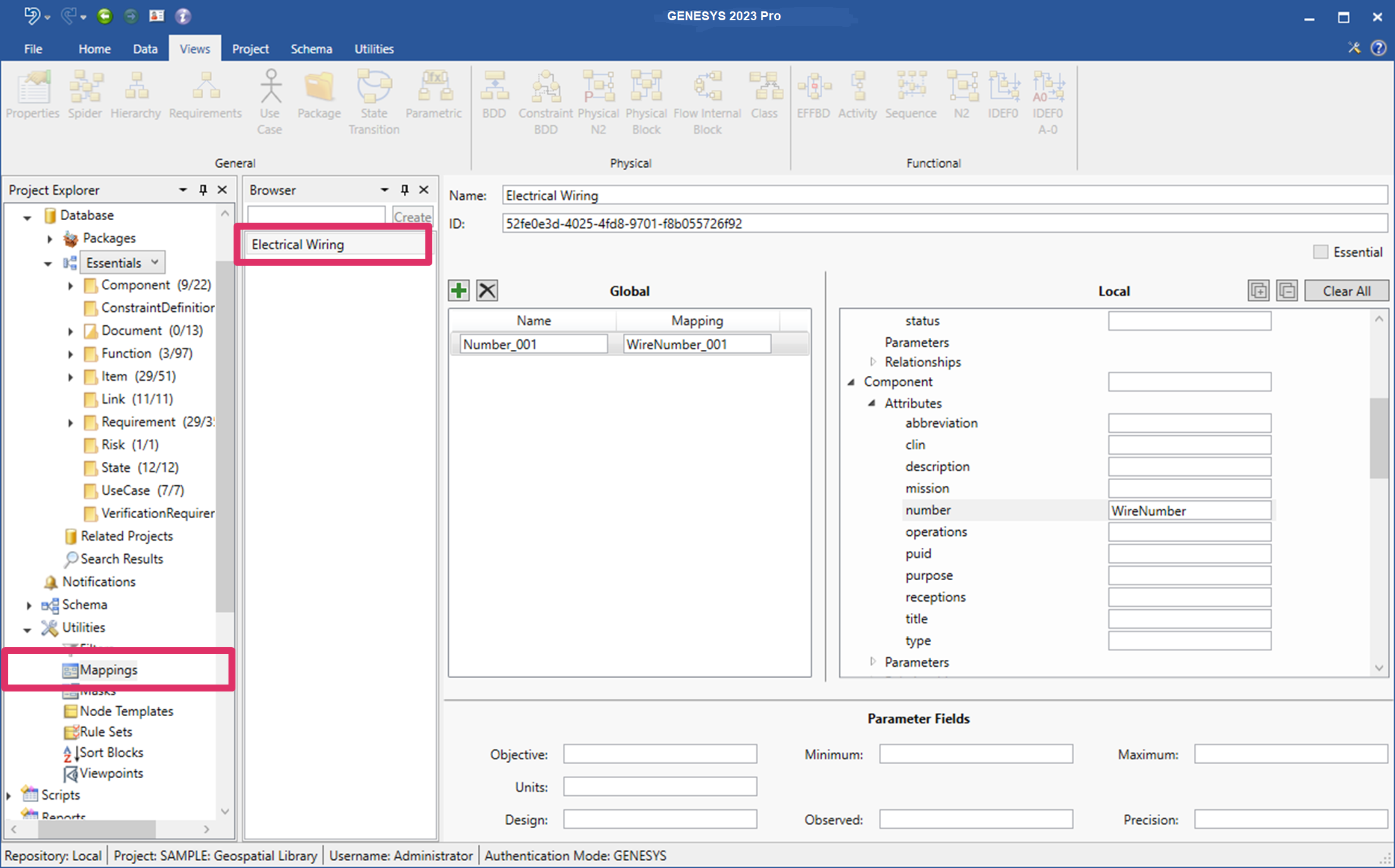Click the Name field containing Electrical Wiring

[x=945, y=195]
